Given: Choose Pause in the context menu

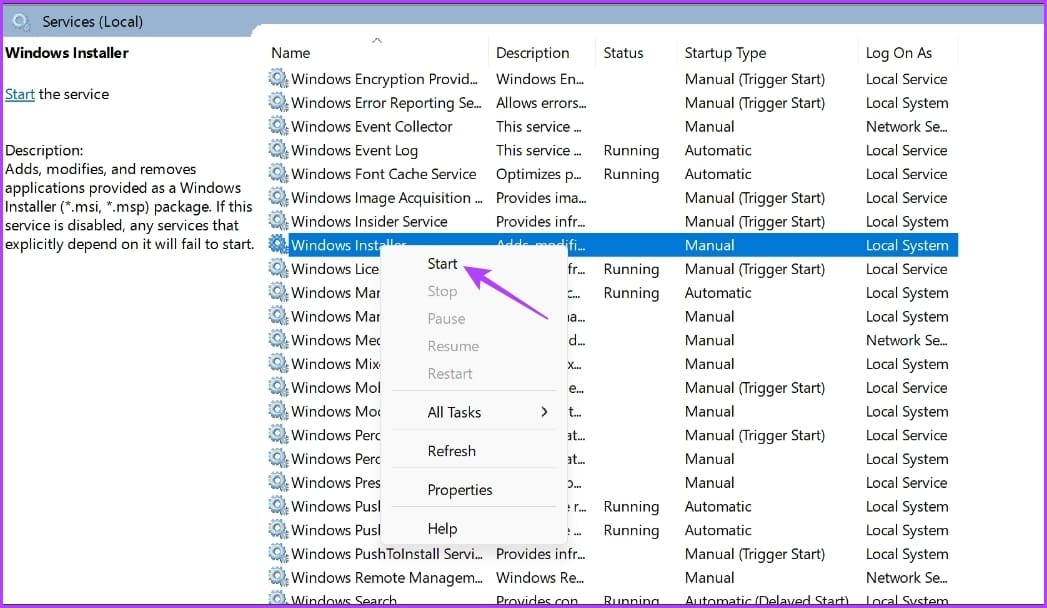Looking at the screenshot, I should coord(446,318).
